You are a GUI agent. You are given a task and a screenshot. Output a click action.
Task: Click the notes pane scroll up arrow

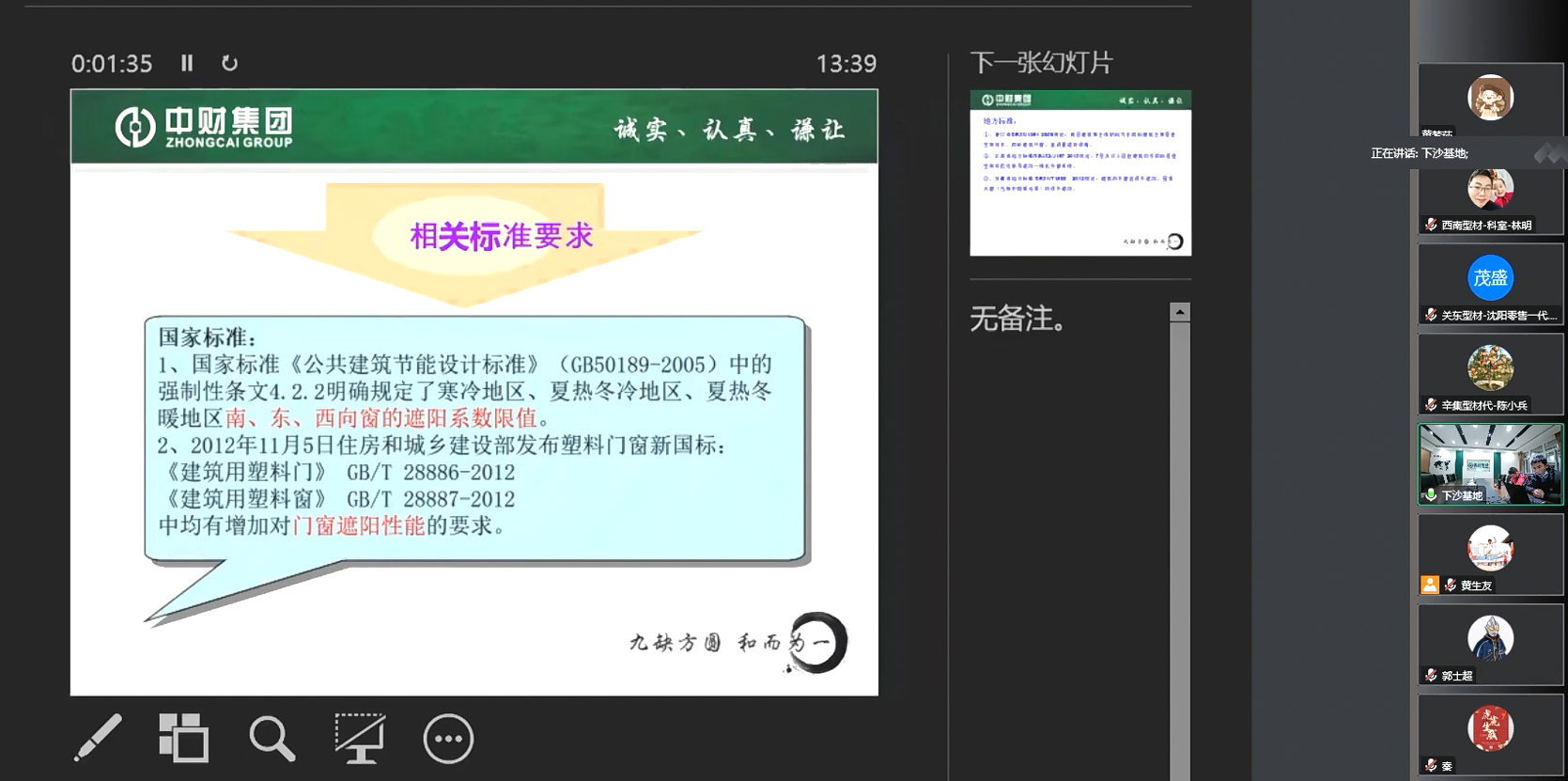[x=1180, y=312]
